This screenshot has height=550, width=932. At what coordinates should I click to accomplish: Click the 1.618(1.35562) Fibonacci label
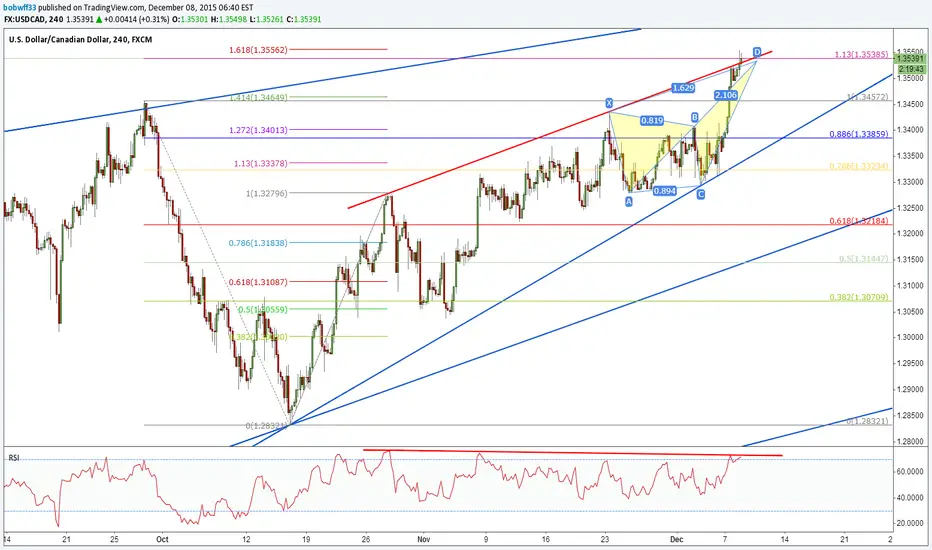(x=258, y=50)
